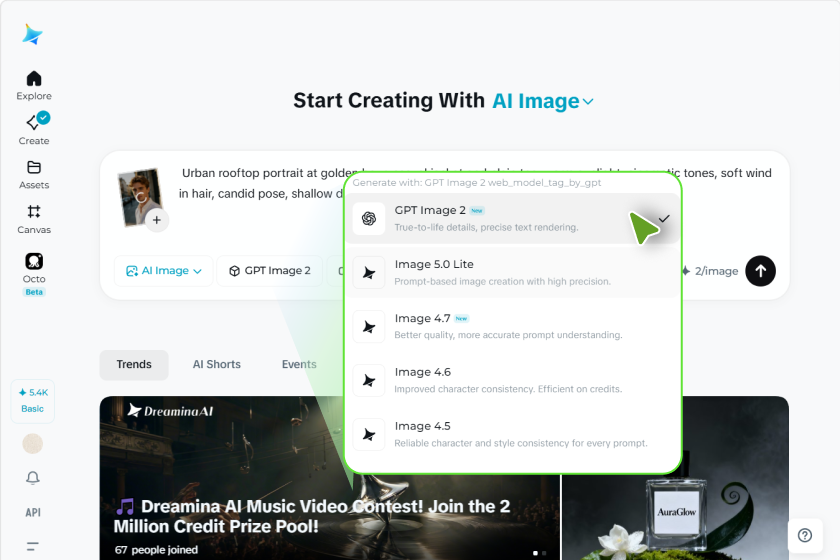Switch to the AI Shorts tab
The width and height of the screenshot is (840, 560).
click(x=216, y=364)
